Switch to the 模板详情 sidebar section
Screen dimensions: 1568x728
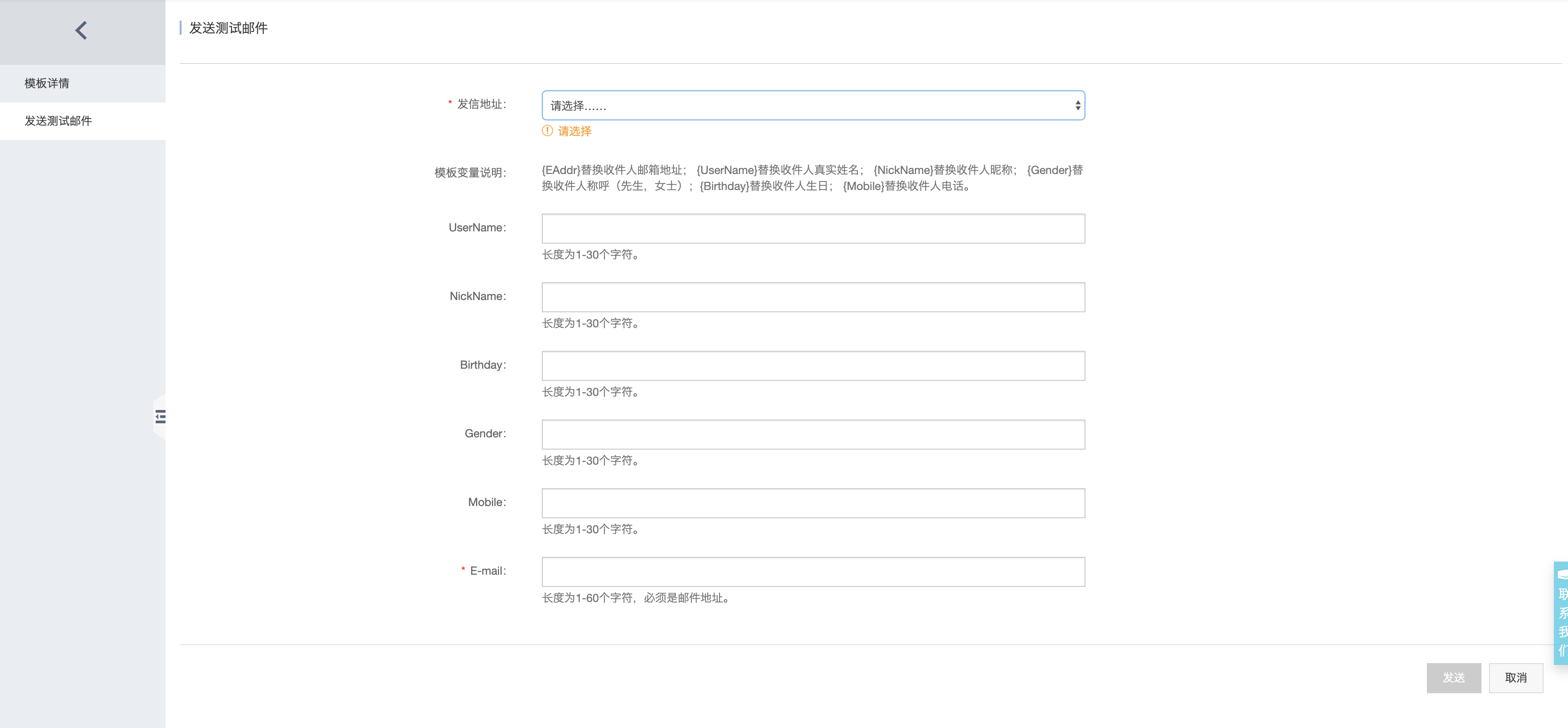pyautogui.click(x=48, y=83)
